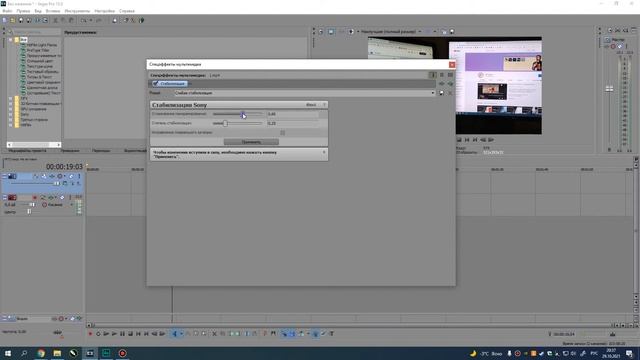Arm the audio track for recording

click(35, 198)
